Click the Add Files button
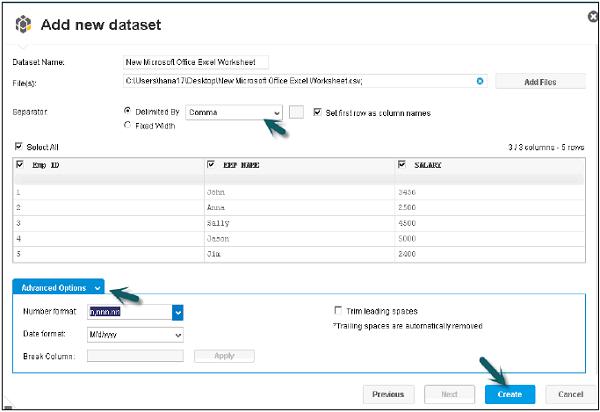 coord(540,81)
